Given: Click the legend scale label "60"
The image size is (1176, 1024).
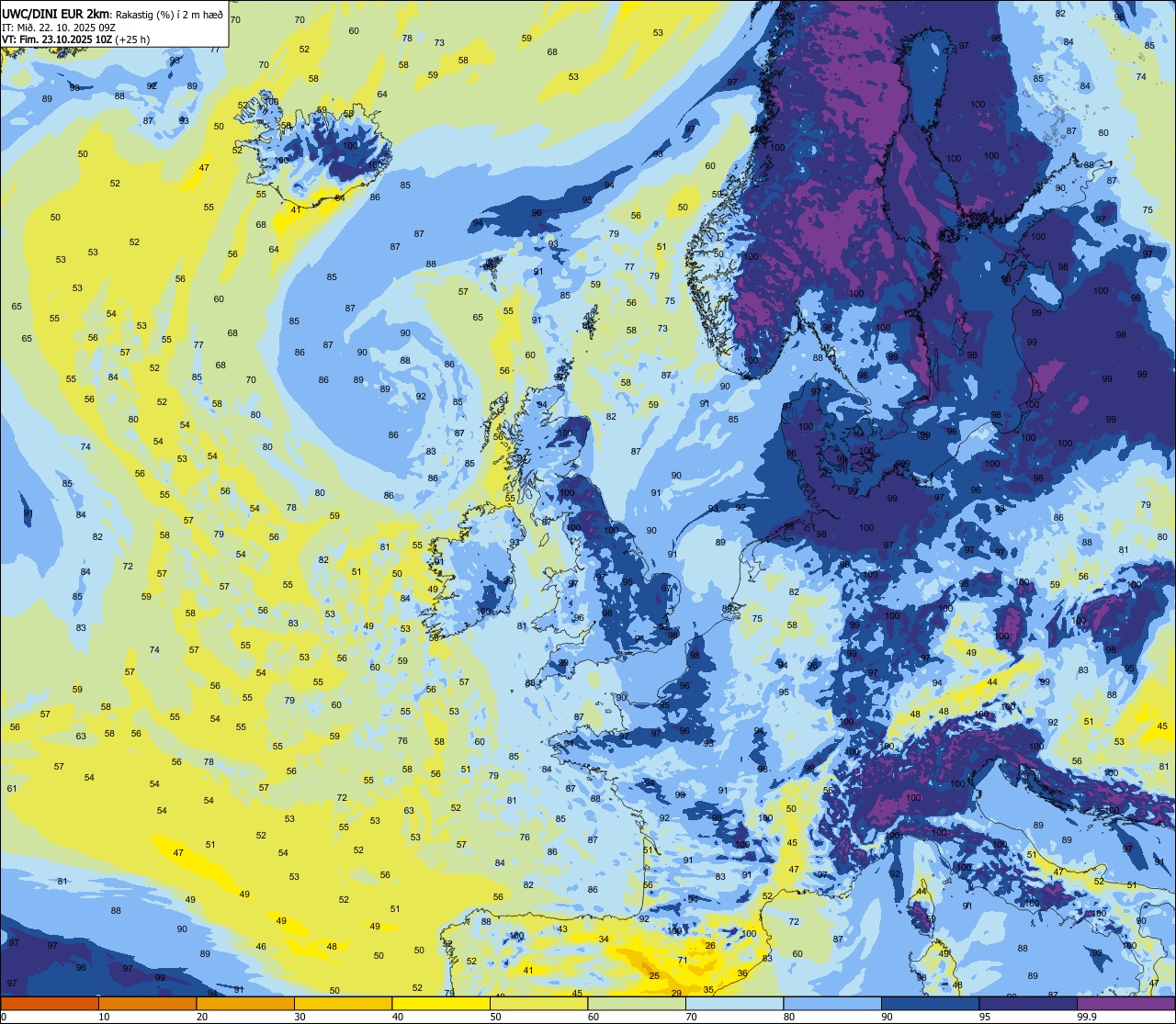Looking at the screenshot, I should (x=594, y=1017).
